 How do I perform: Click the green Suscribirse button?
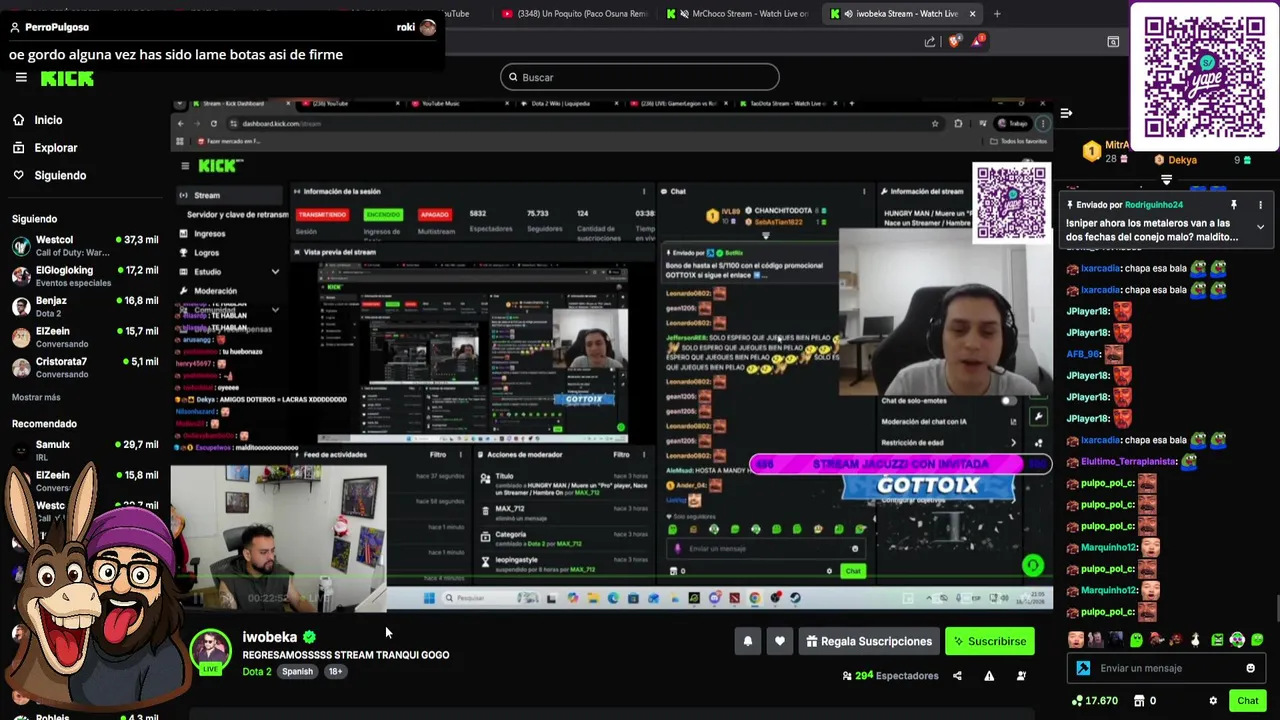pos(990,641)
